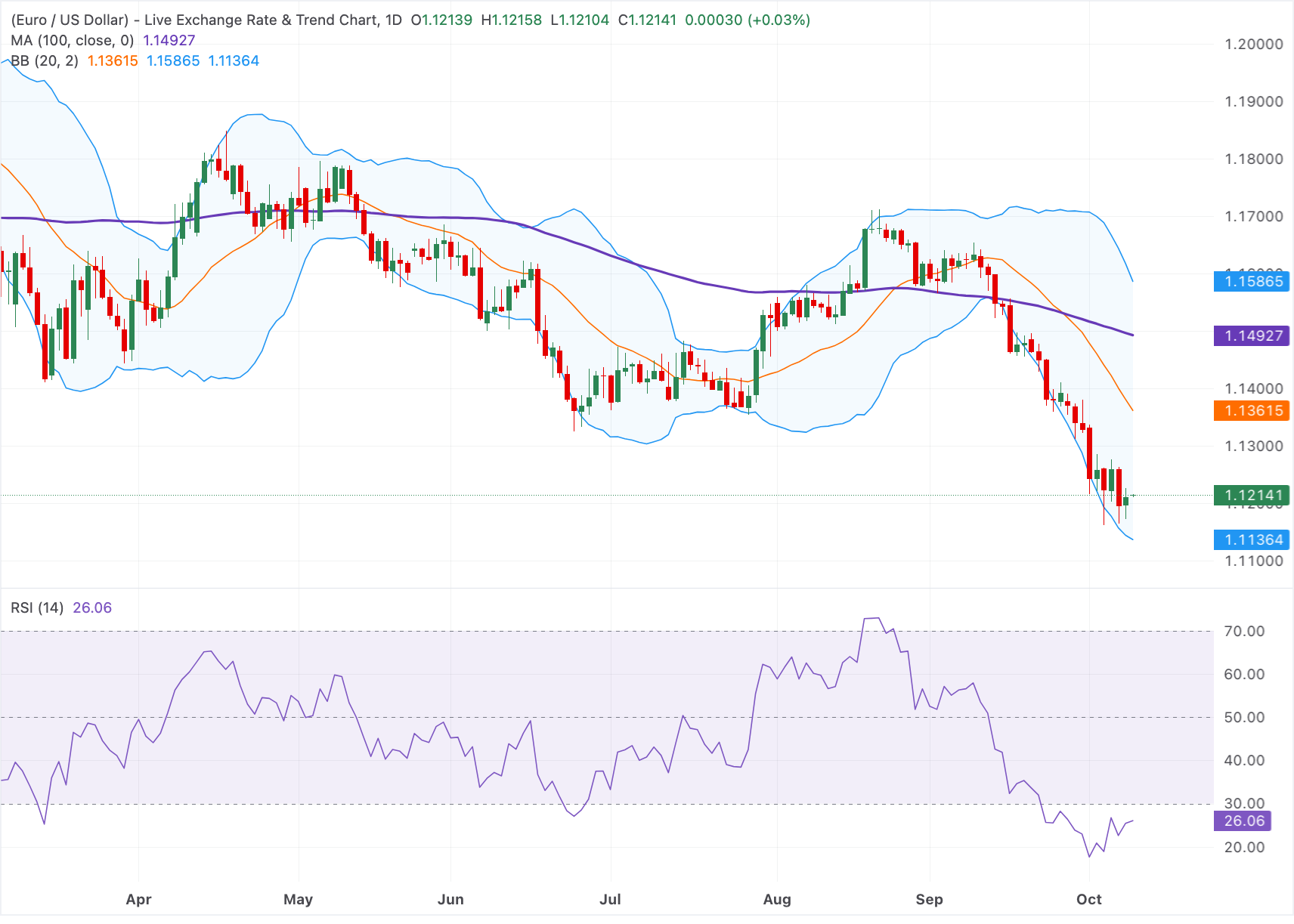Image resolution: width=1294 pixels, height=924 pixels.
Task: Click the Sep label on the time axis
Action: (x=929, y=899)
